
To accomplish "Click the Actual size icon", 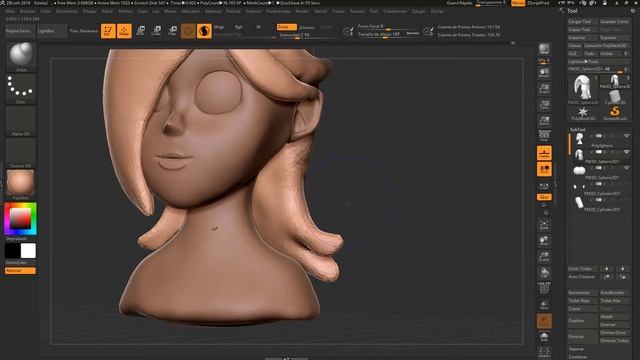I will click(544, 105).
